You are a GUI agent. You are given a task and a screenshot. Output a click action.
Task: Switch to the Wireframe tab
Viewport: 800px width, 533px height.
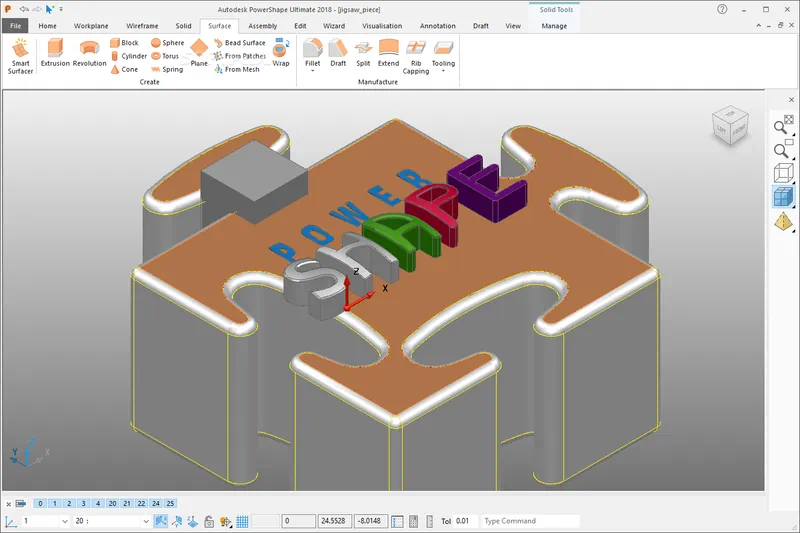coord(142,26)
